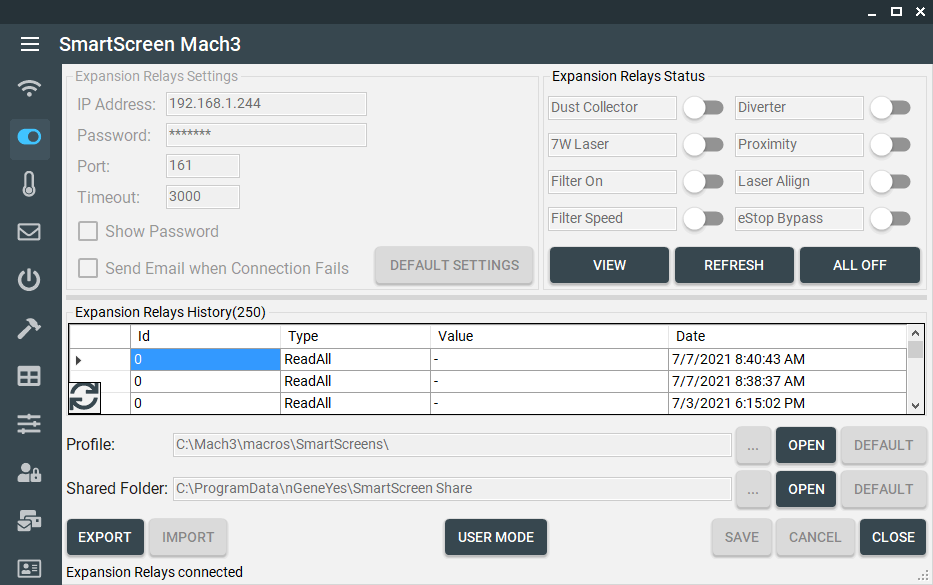The width and height of the screenshot is (933, 585).
Task: Open the hamburger menu
Action: tap(30, 44)
